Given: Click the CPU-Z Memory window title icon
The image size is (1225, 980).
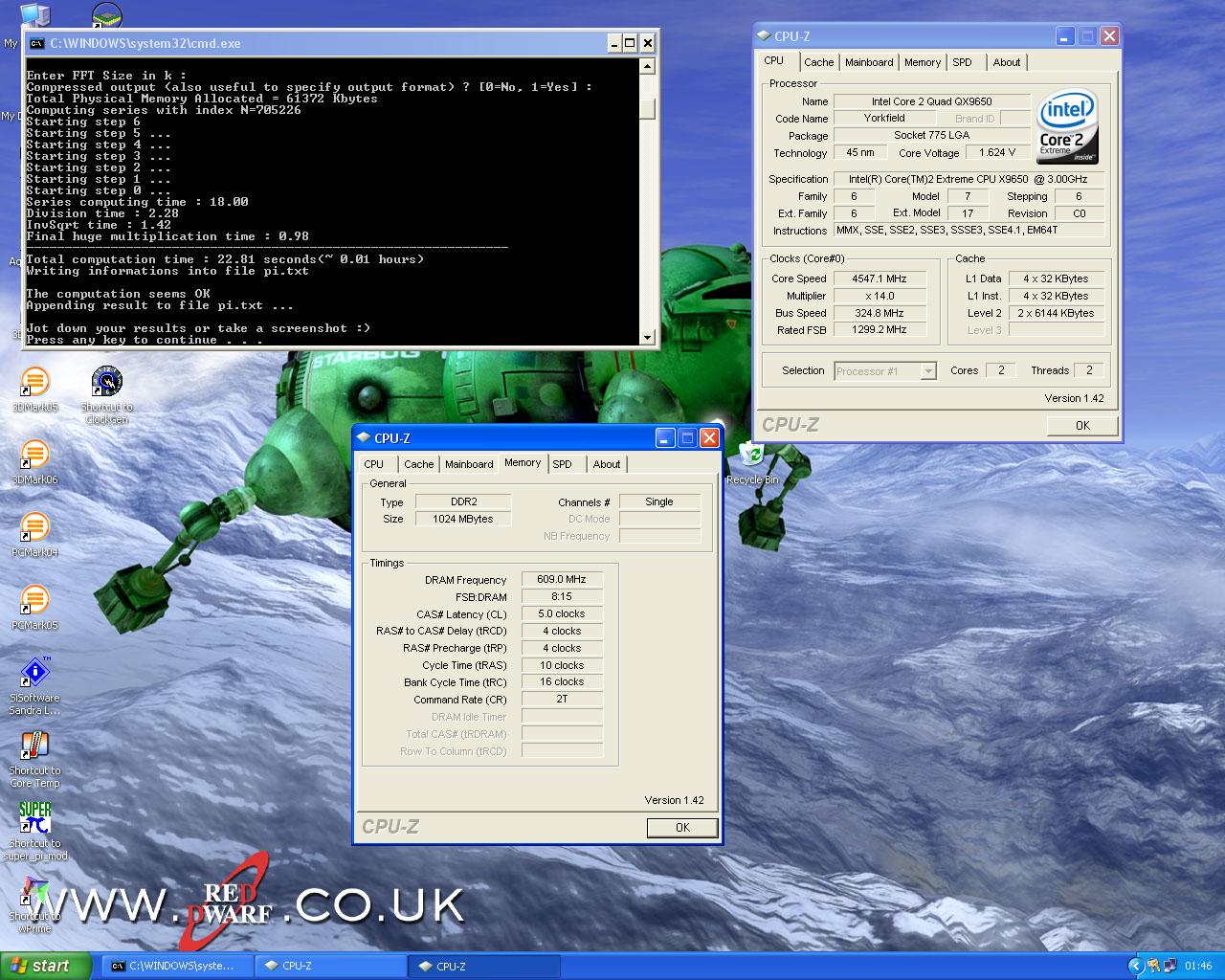Looking at the screenshot, I should coord(363,438).
